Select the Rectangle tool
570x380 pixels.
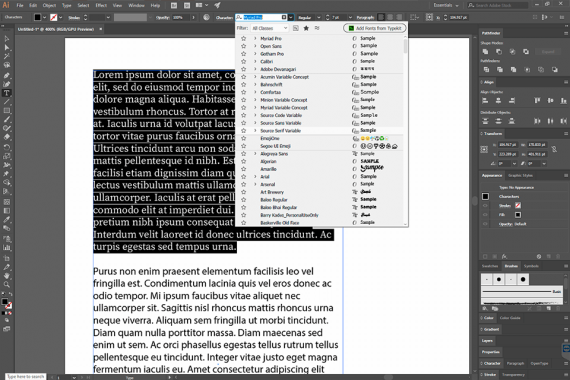coord(7,111)
